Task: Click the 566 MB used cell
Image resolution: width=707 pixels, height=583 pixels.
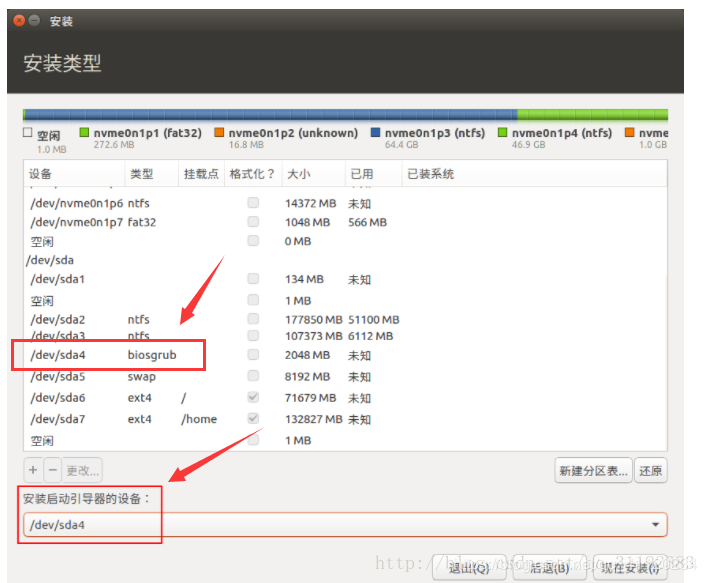Action: coord(367,222)
